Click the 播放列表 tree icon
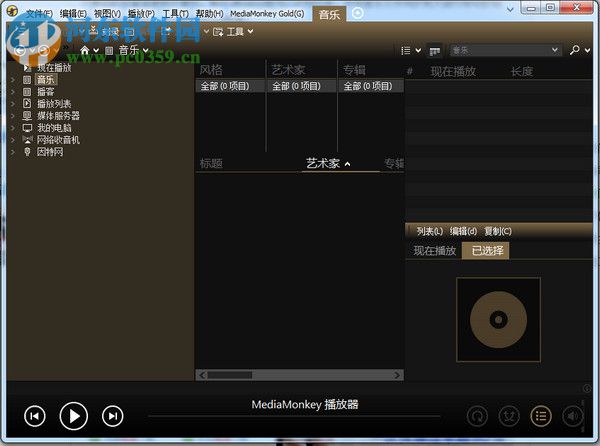The image size is (600, 446). (x=27, y=103)
